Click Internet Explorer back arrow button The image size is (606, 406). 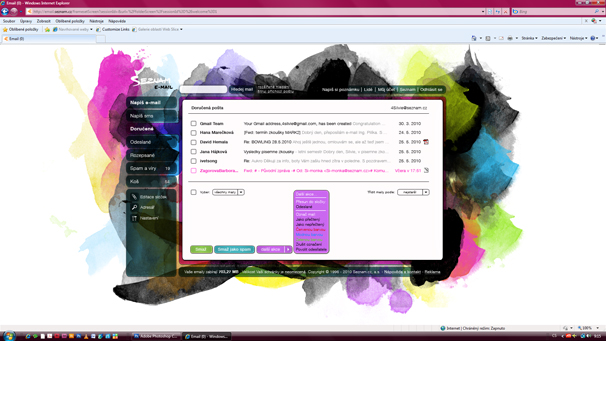click(6, 11)
